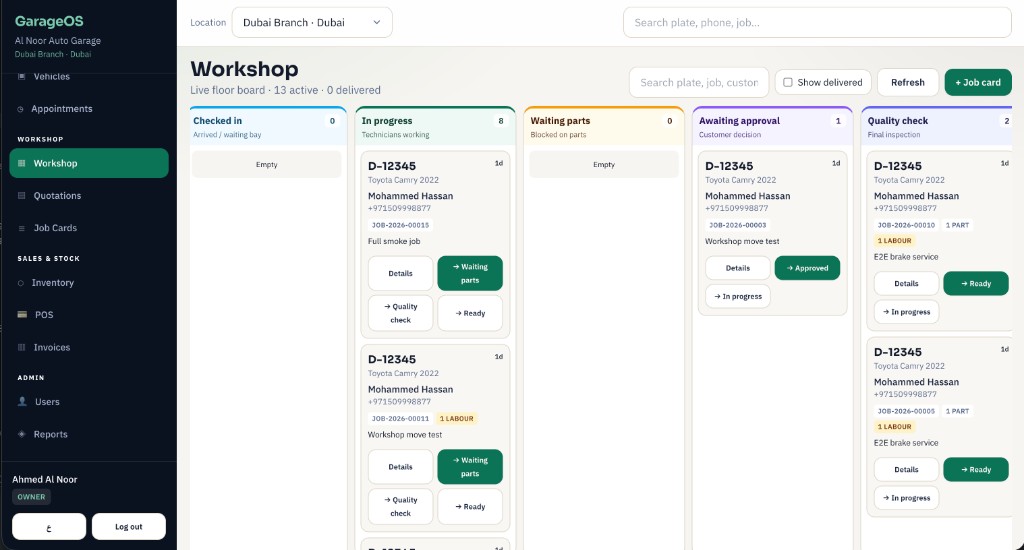Click the Log out button
Screen dimensions: 1024x550
click(x=129, y=526)
